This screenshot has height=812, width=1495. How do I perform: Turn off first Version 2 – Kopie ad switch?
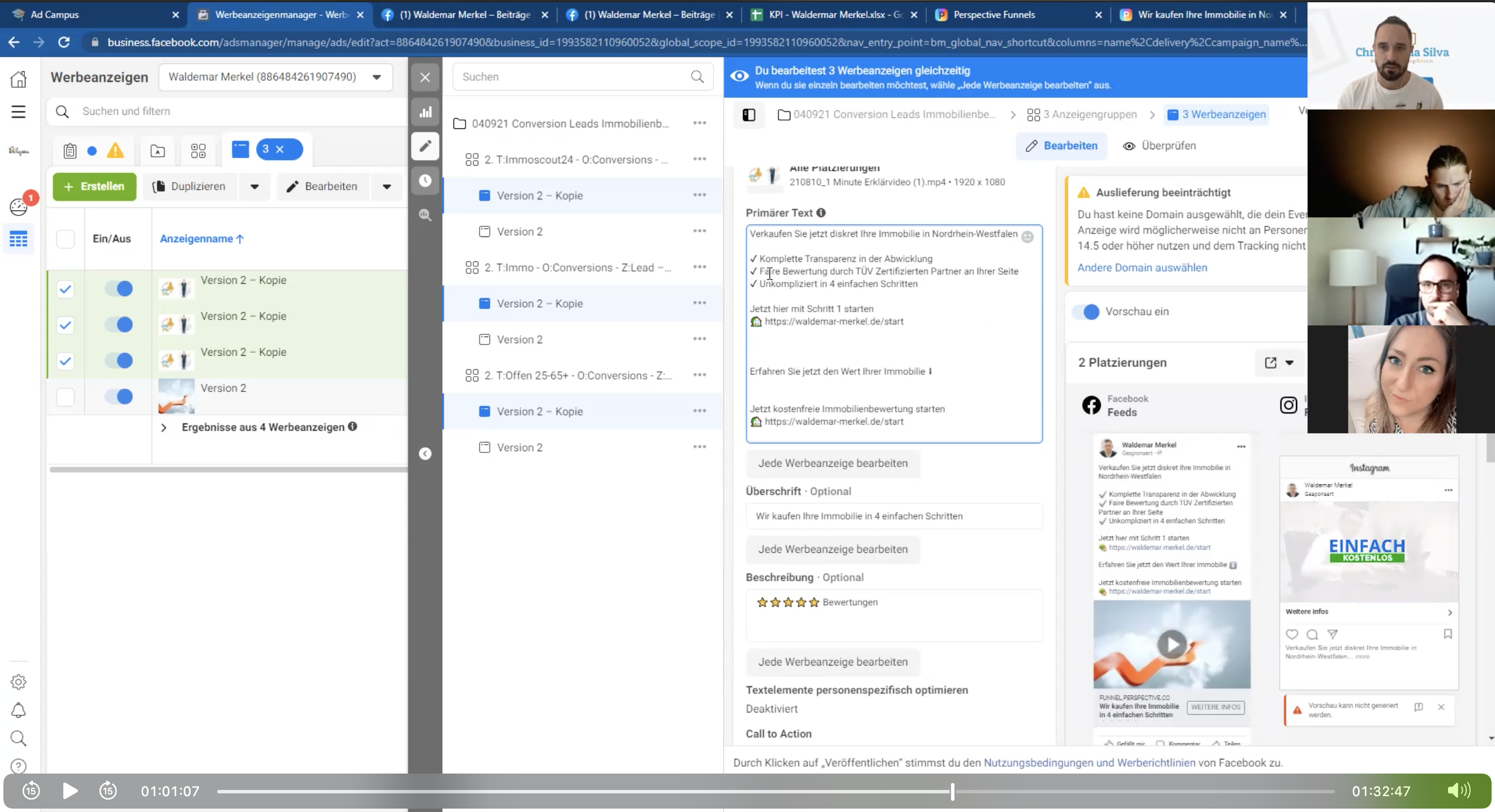tap(119, 288)
